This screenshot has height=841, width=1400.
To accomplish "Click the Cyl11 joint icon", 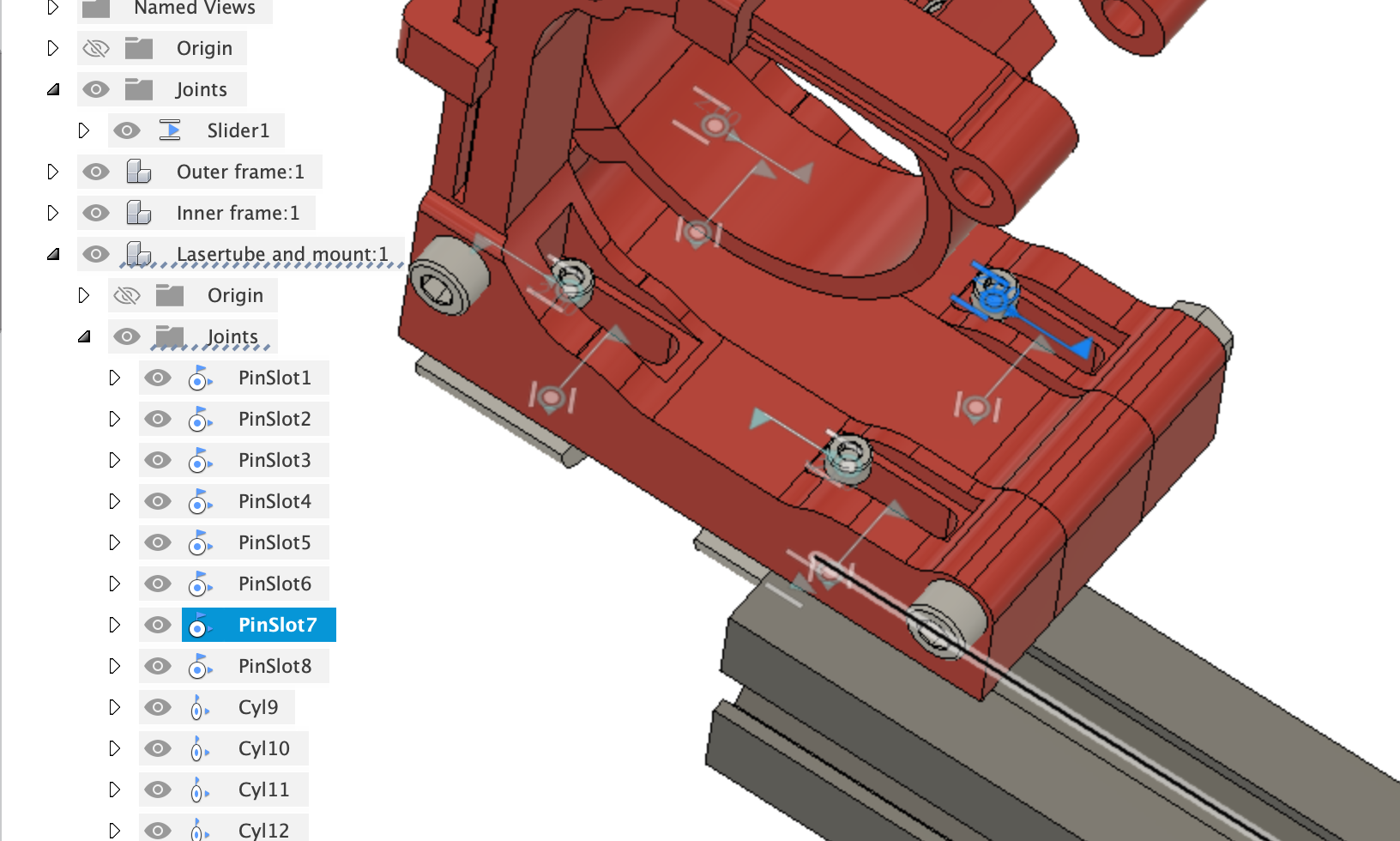I will (x=199, y=789).
